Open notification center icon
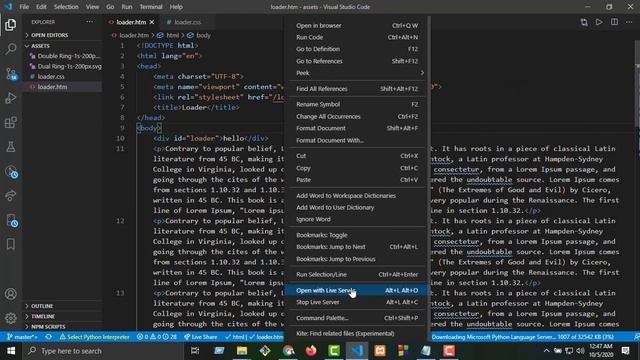This screenshot has height=360, width=640. (x=626, y=351)
